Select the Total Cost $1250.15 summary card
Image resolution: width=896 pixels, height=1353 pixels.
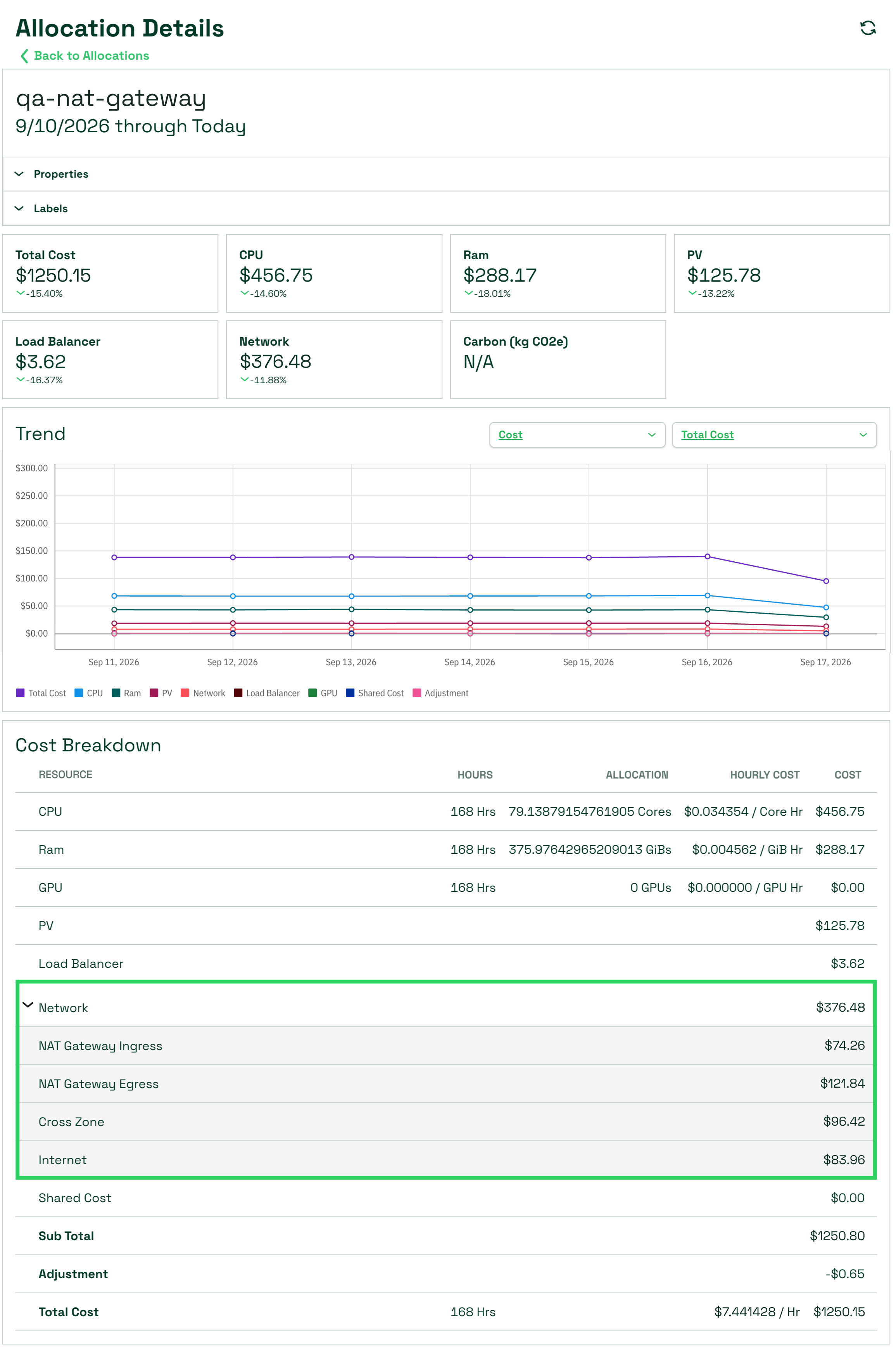(x=110, y=273)
